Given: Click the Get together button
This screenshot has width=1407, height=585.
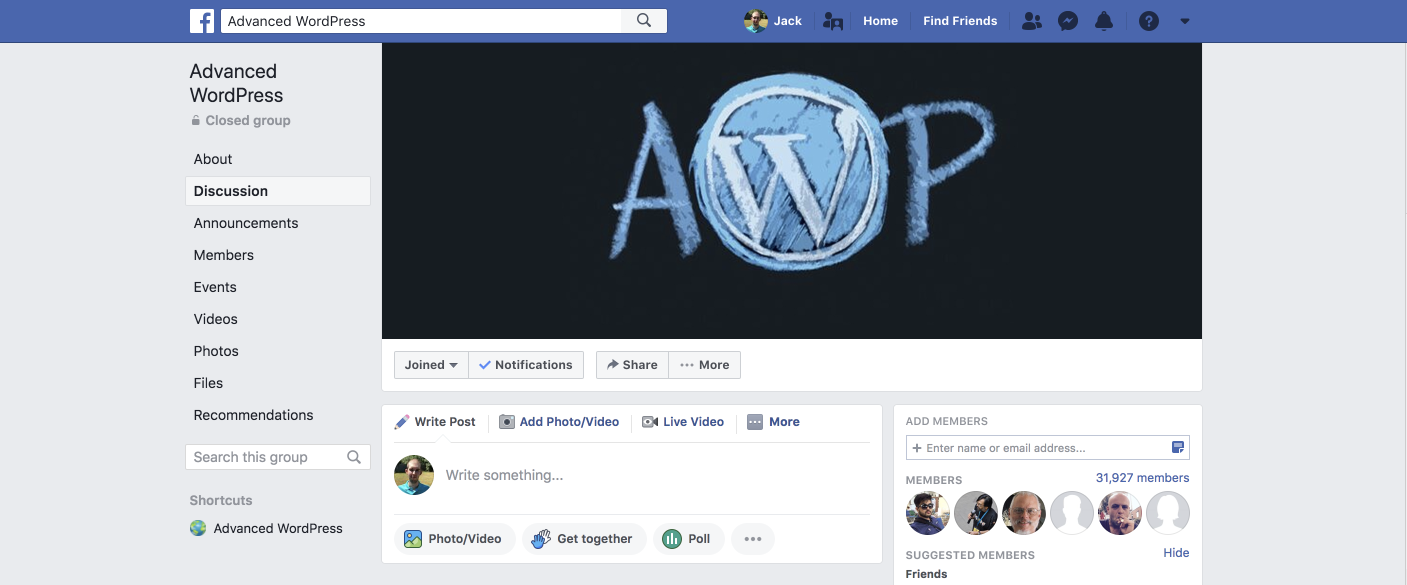Looking at the screenshot, I should tap(585, 539).
